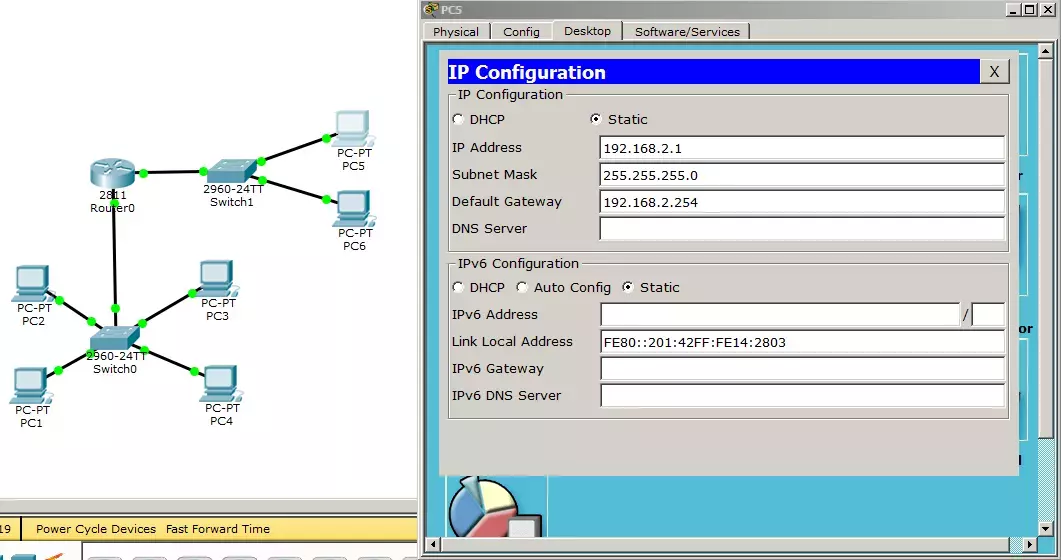The width and height of the screenshot is (1061, 560).
Task: Click the PC5 computer icon
Action: point(354,129)
